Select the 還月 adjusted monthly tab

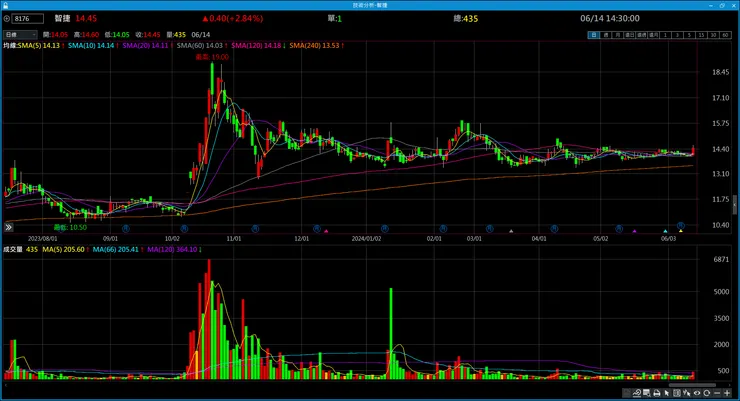point(653,35)
